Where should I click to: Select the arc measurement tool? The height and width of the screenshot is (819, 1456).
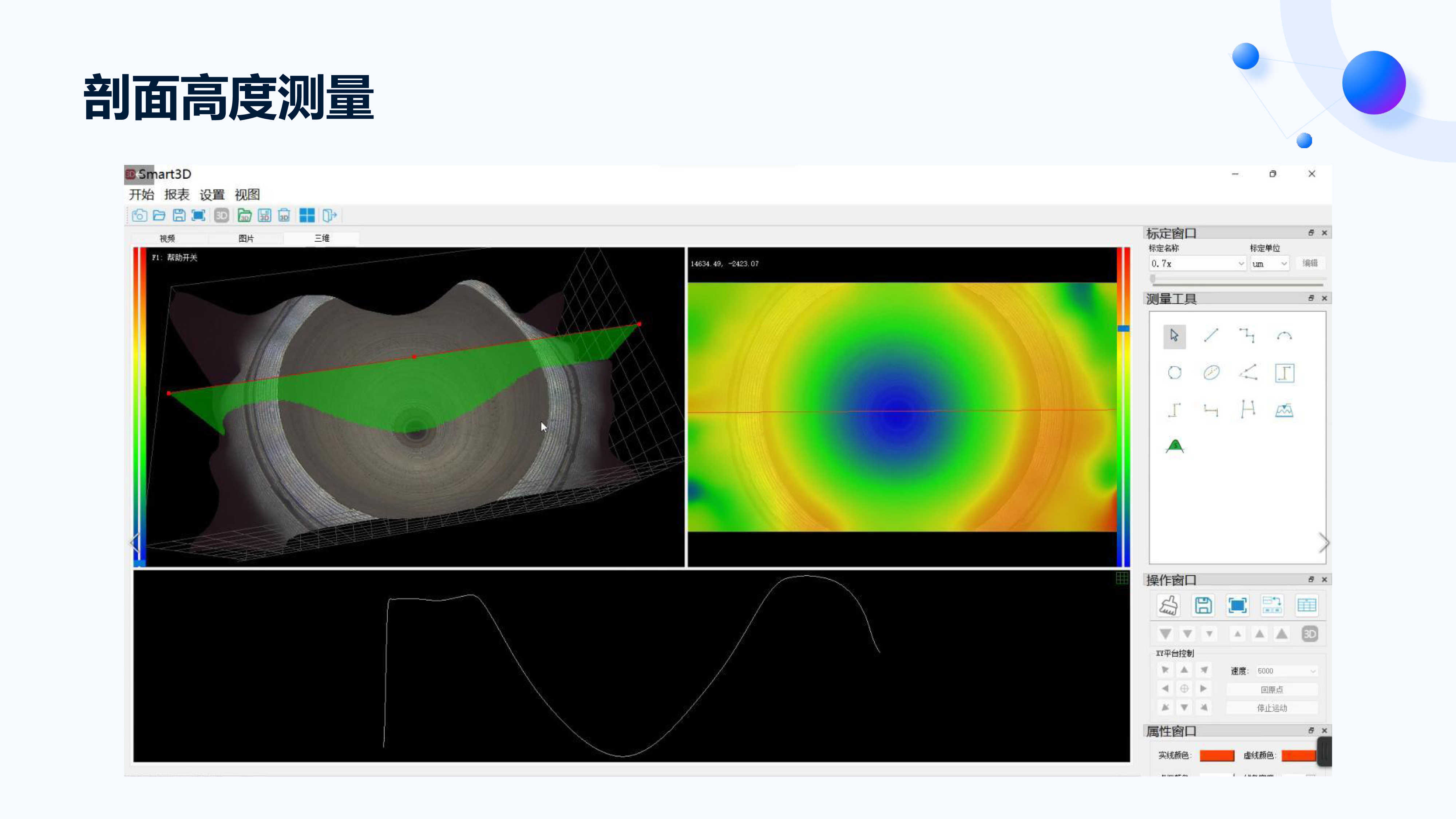click(x=1284, y=336)
